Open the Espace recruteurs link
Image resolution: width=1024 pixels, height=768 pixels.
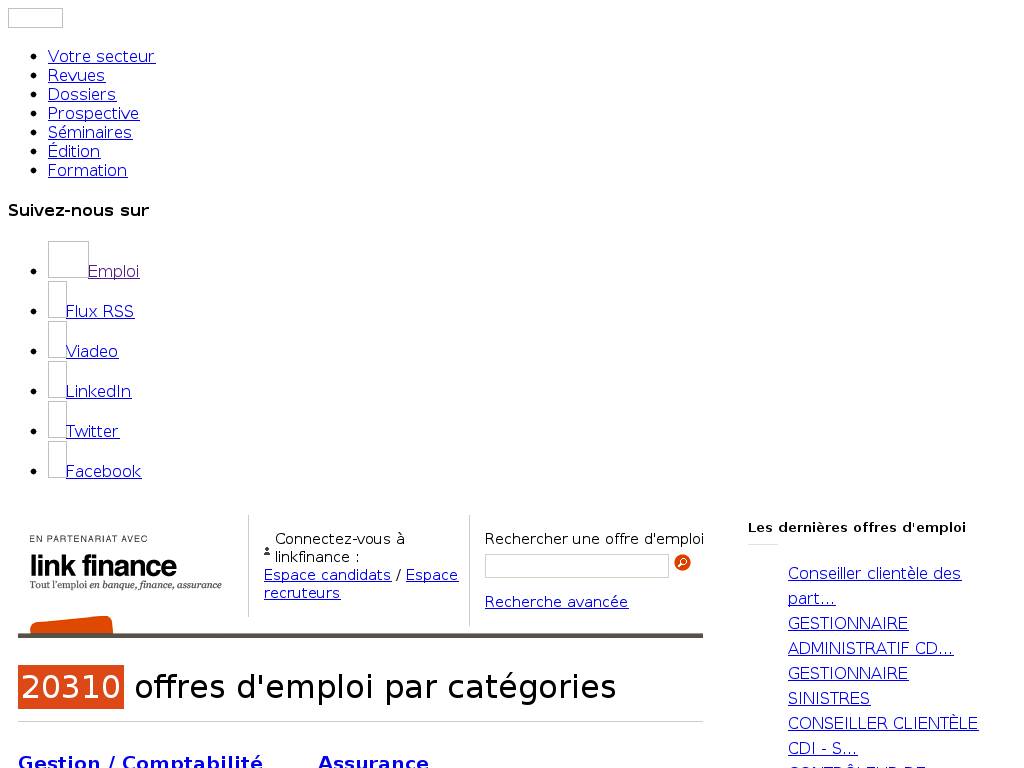pyautogui.click(x=431, y=575)
